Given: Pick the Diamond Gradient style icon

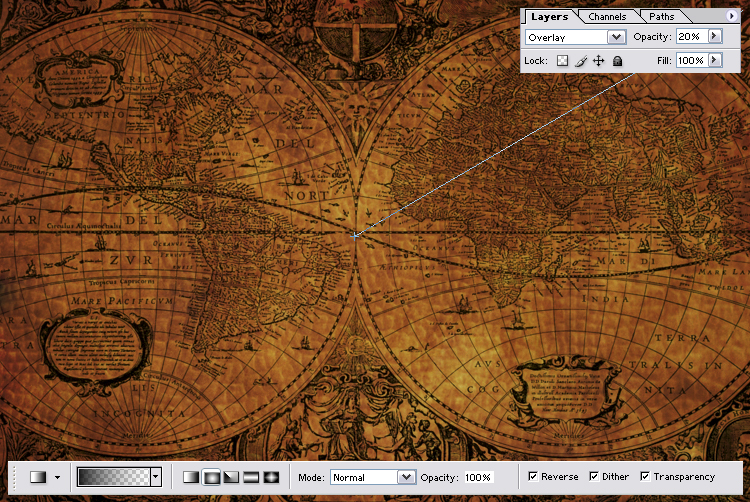Looking at the screenshot, I should 269,477.
